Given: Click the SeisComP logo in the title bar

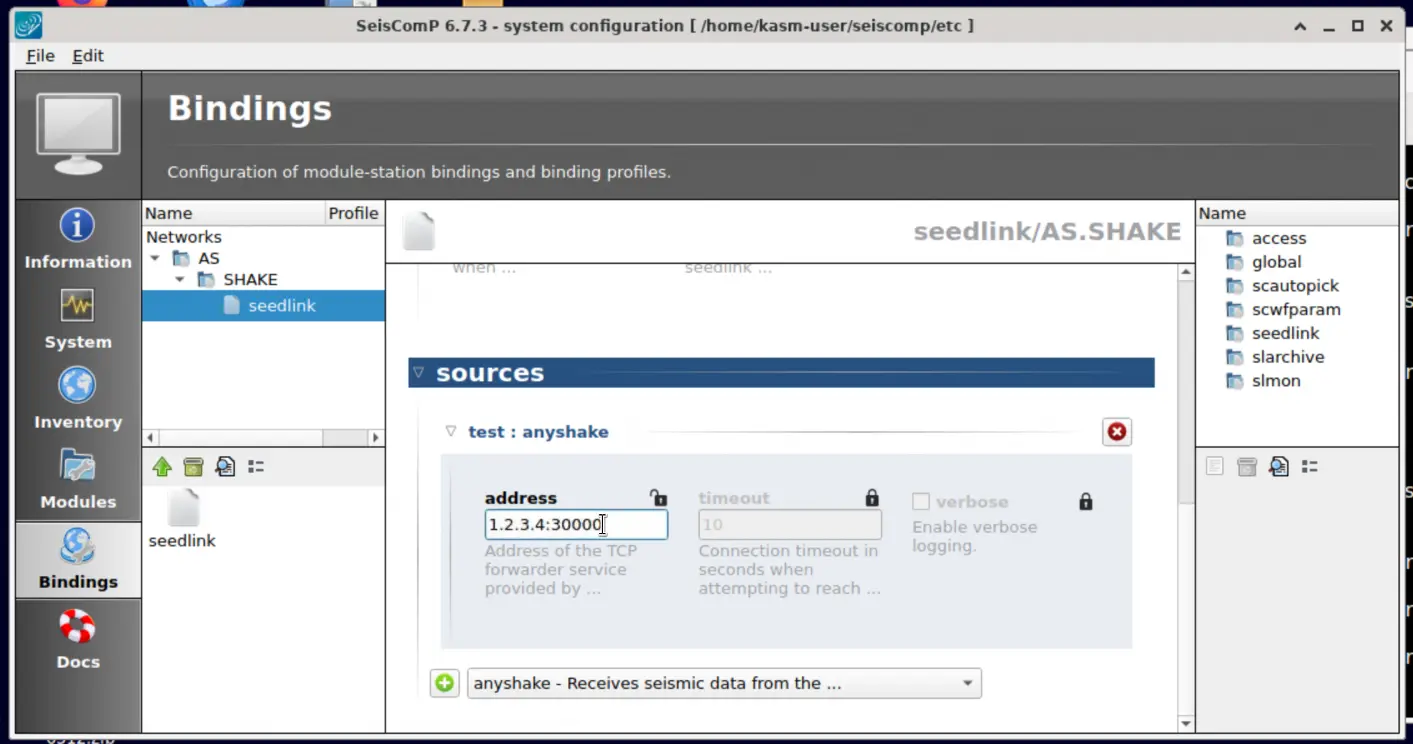Looking at the screenshot, I should 29,26.
